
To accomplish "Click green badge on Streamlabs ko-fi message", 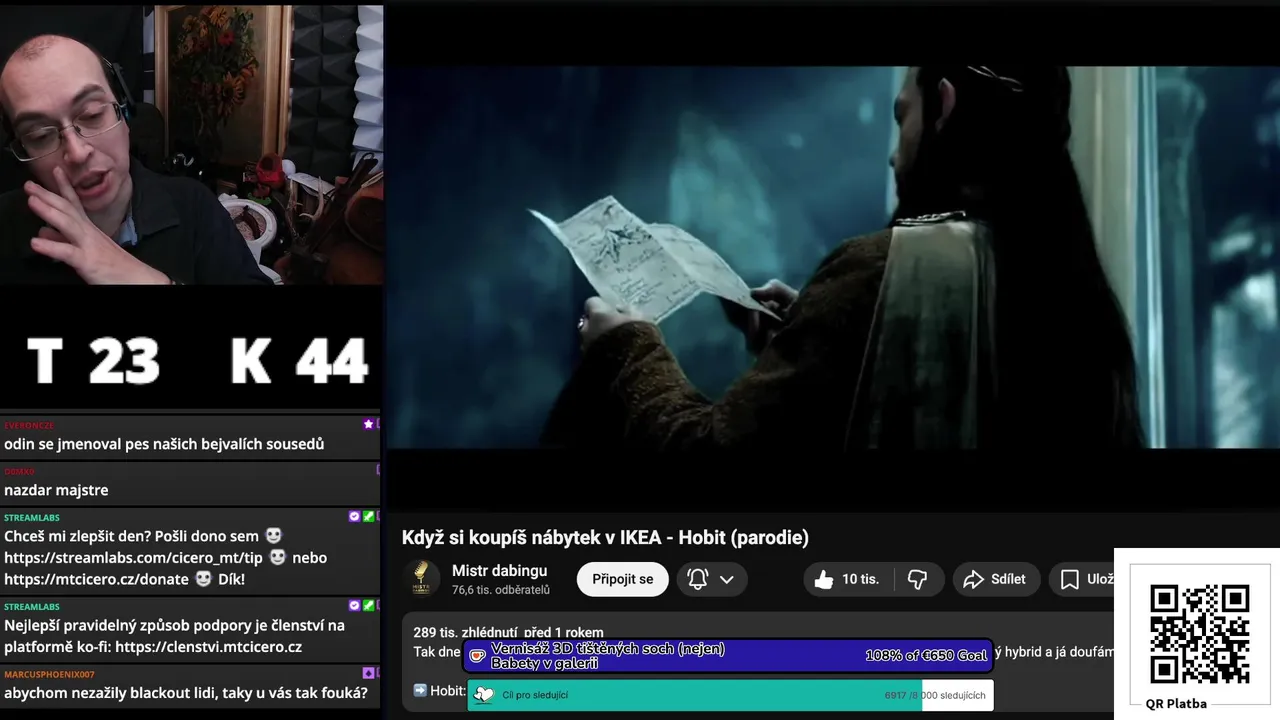I will (x=368, y=605).
